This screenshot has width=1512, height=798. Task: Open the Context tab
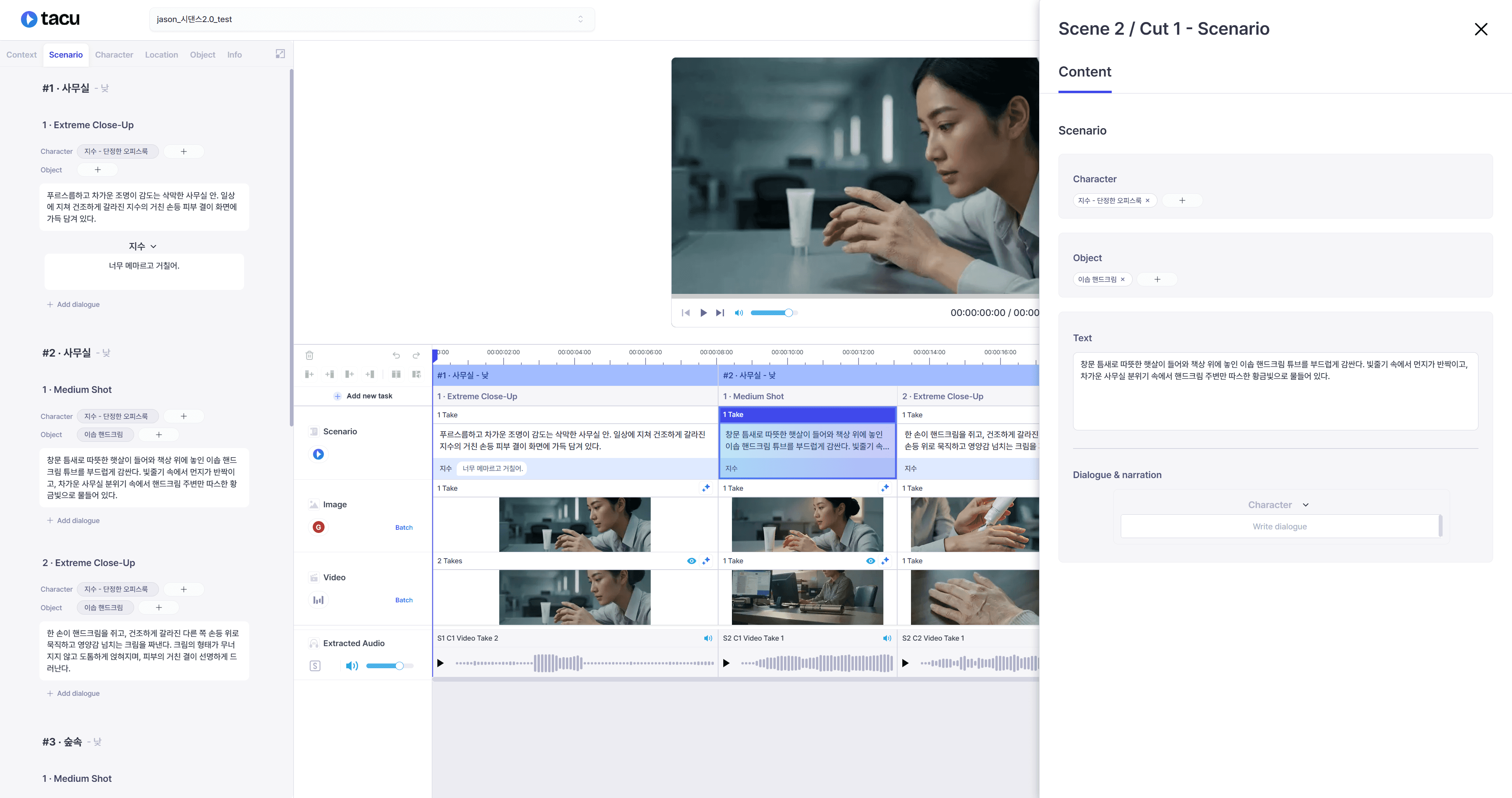pos(21,54)
